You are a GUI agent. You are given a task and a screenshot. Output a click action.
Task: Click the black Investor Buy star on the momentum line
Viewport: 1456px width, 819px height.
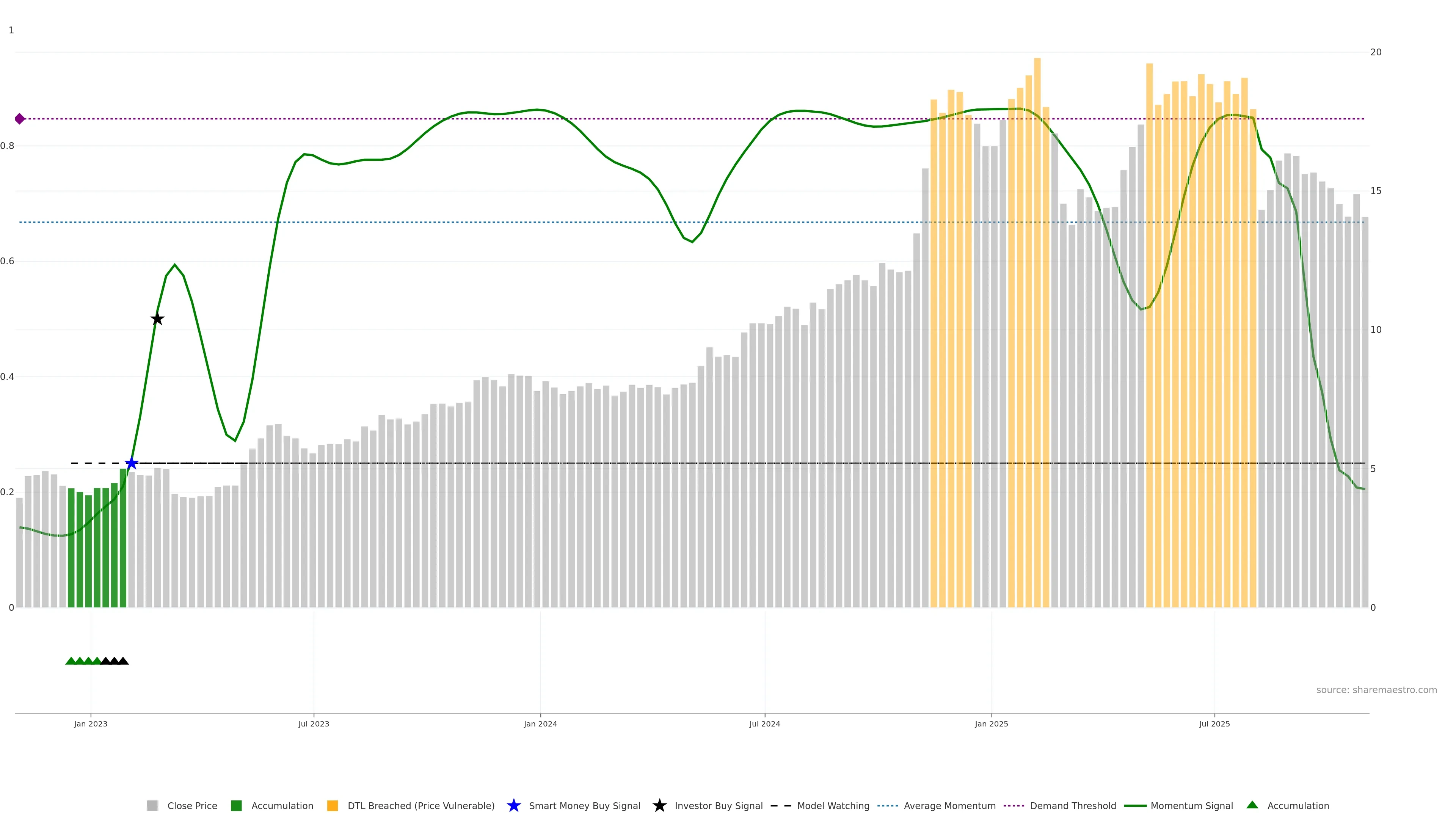[157, 319]
